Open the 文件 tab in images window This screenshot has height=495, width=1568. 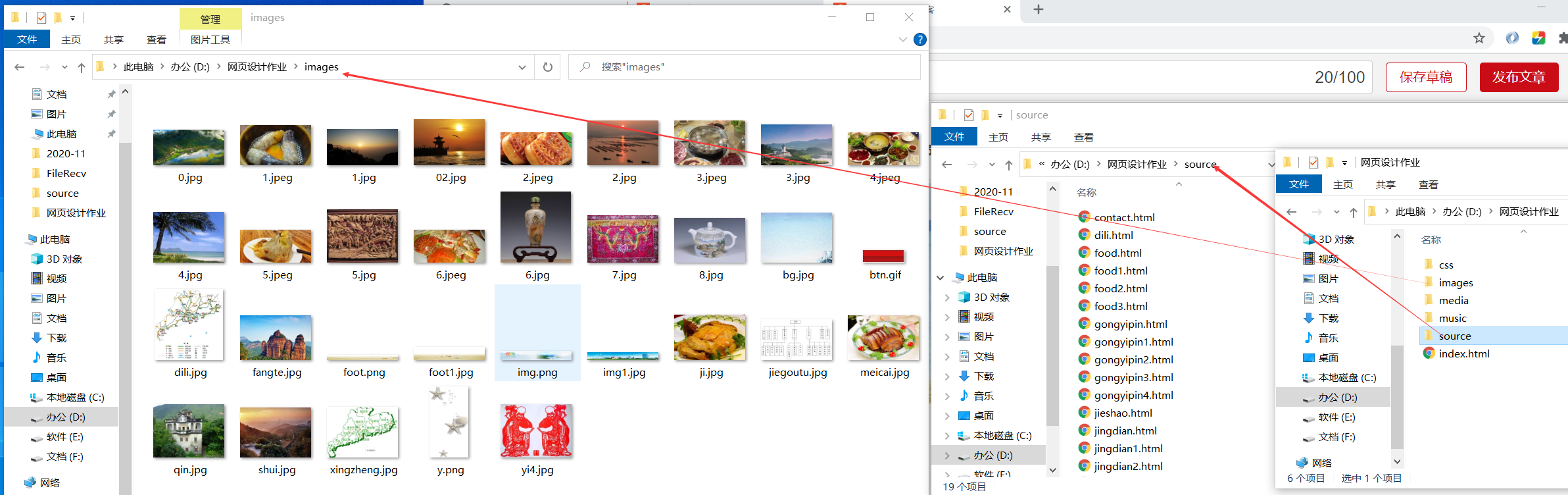click(27, 39)
